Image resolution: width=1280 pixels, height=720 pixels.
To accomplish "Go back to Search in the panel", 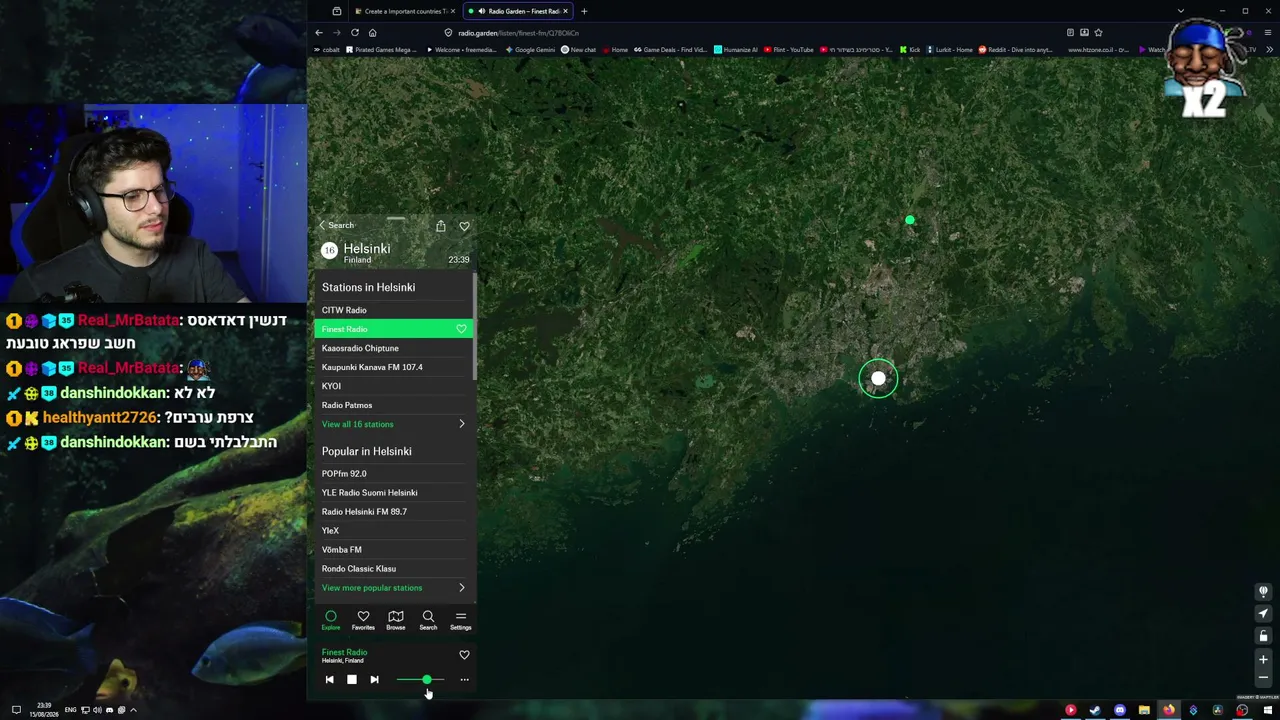I will point(337,225).
